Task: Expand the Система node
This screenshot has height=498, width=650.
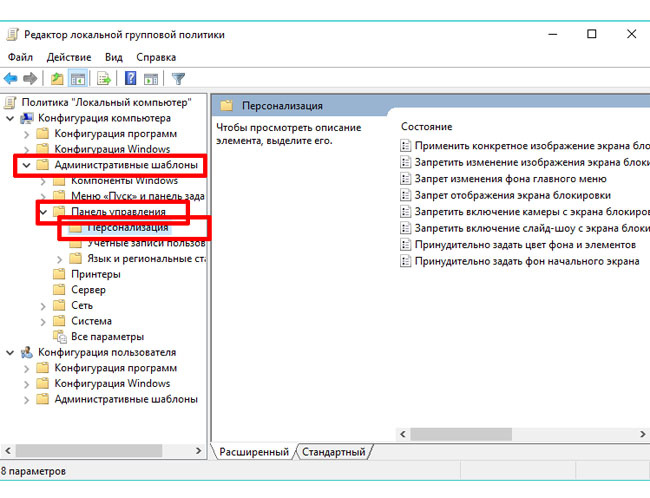Action: 43,322
